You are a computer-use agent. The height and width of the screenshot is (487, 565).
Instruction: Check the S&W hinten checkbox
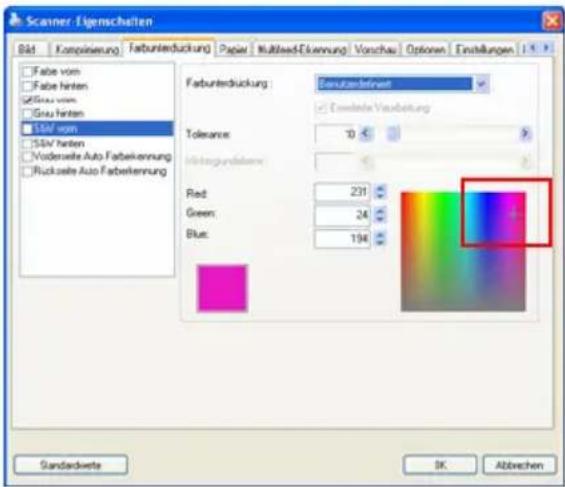[27, 143]
